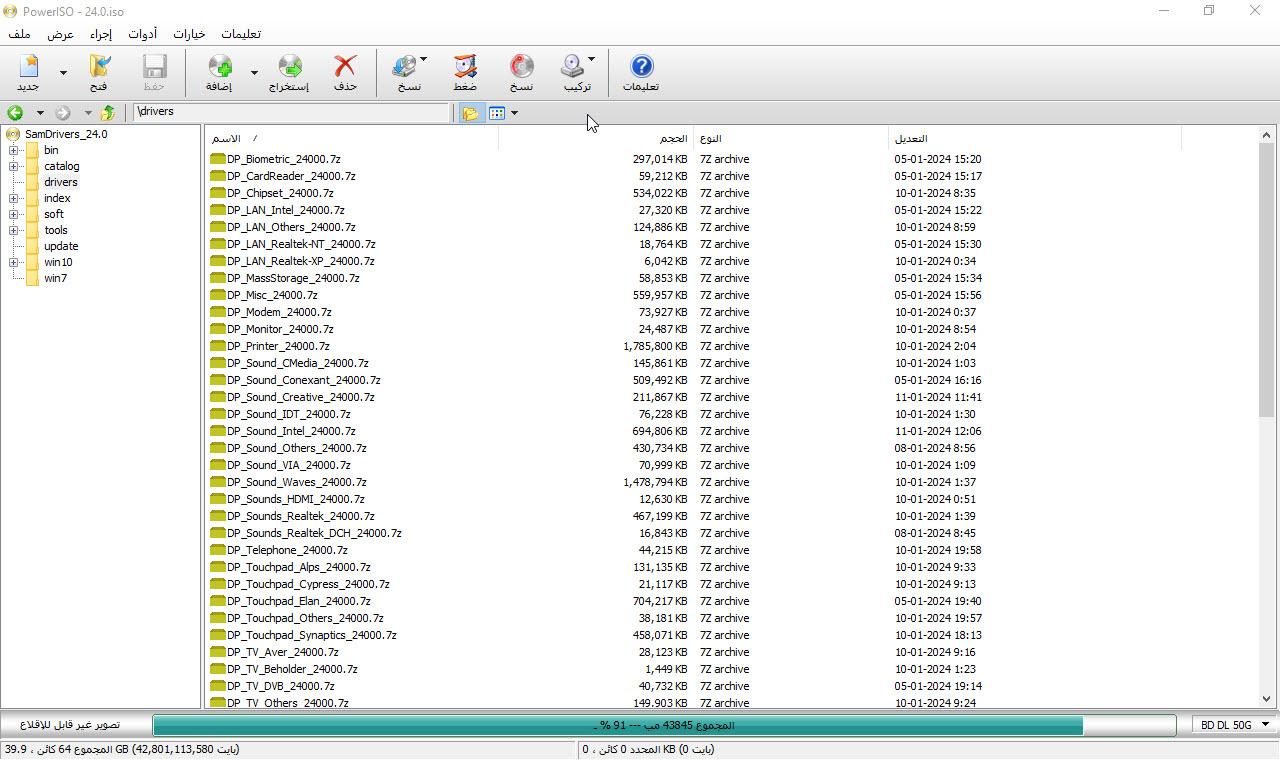Image resolution: width=1280 pixels, height=760 pixels.
Task: Open the File (ملف) menu
Action: (19, 34)
